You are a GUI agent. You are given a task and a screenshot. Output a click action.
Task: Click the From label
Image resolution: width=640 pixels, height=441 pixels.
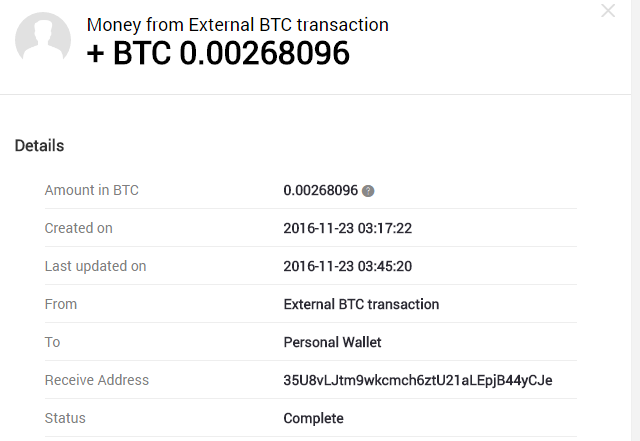pos(60,304)
